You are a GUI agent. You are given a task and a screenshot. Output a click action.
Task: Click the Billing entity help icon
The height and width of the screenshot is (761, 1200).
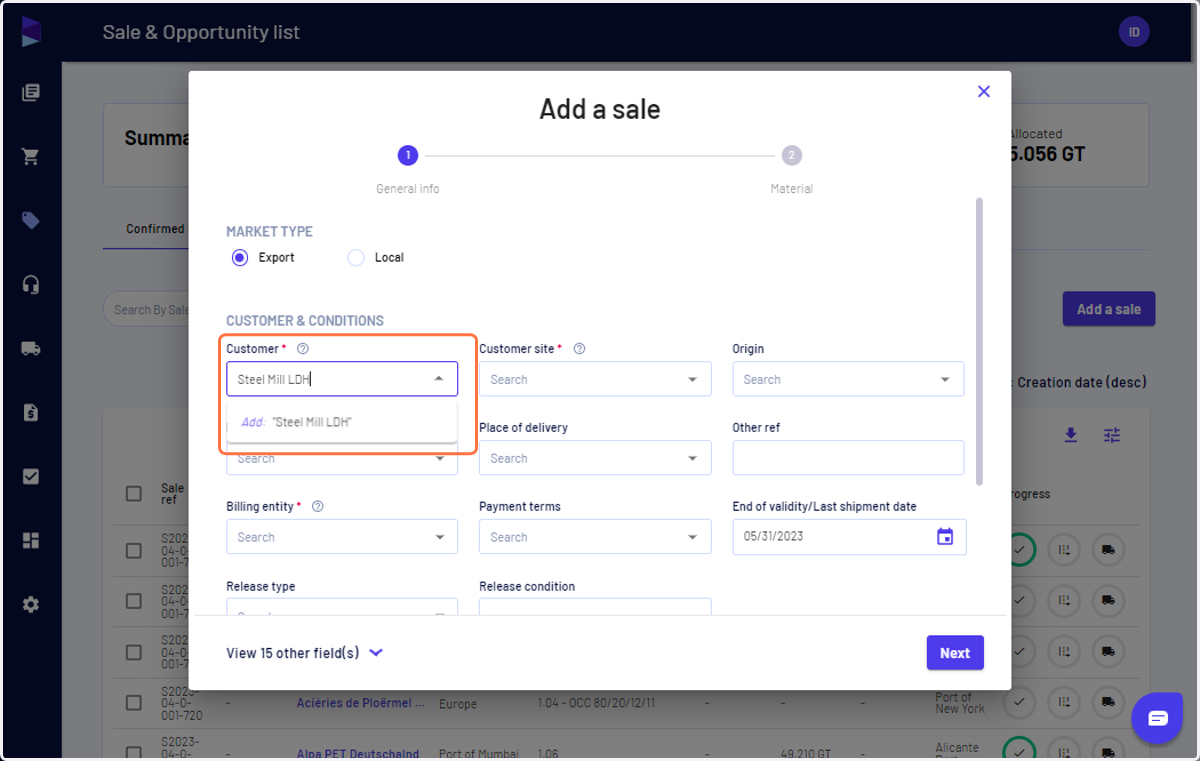tap(318, 506)
